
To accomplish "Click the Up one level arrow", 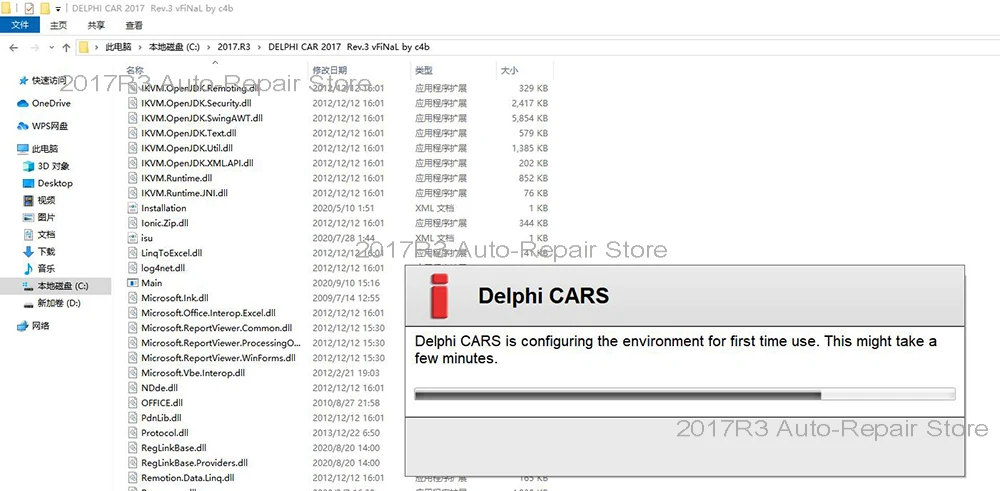I will [x=66, y=47].
